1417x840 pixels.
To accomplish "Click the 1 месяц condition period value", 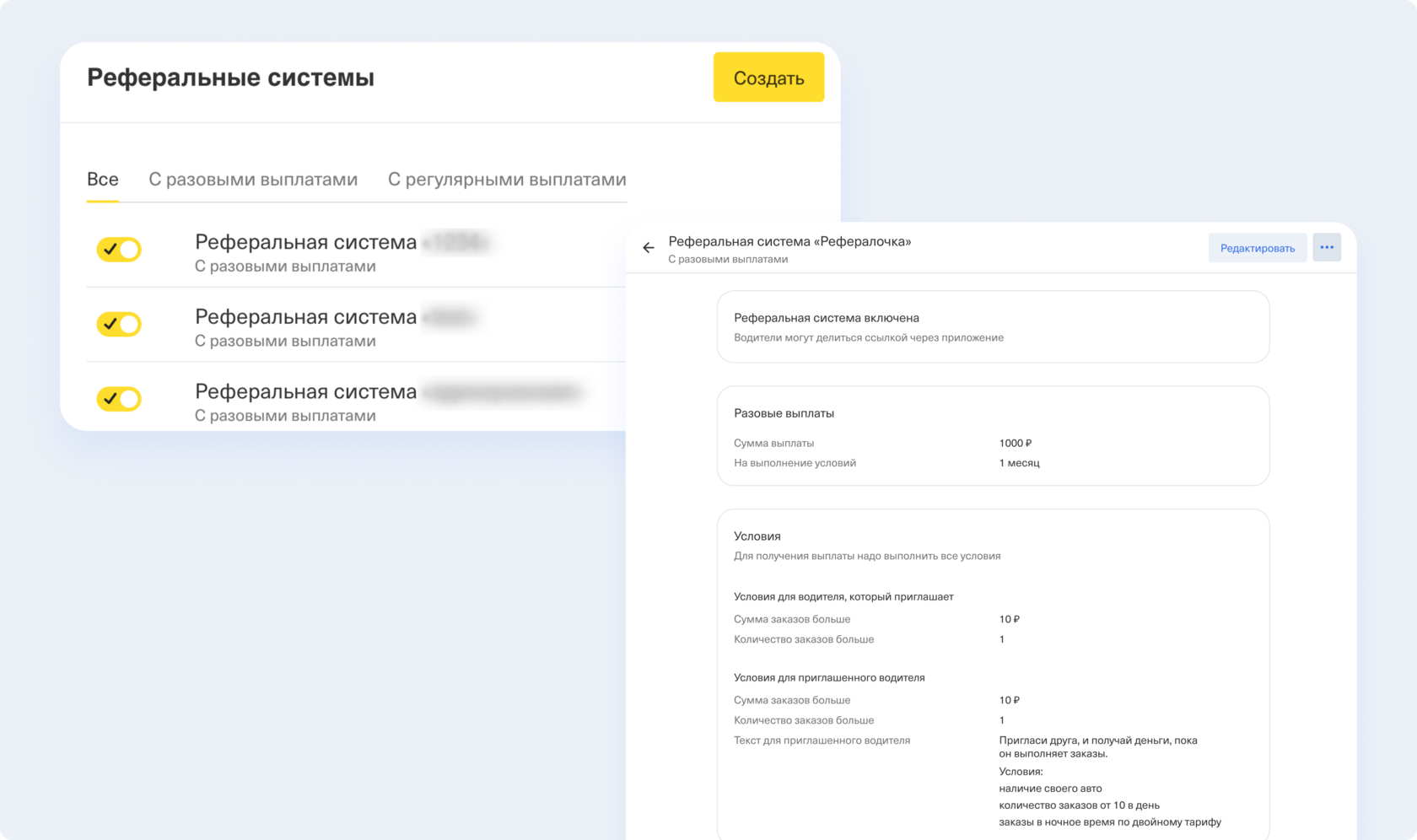I will tap(1019, 463).
